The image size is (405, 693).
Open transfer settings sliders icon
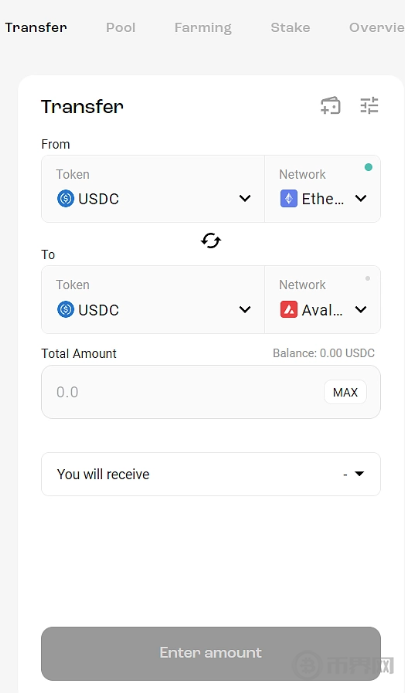click(369, 106)
